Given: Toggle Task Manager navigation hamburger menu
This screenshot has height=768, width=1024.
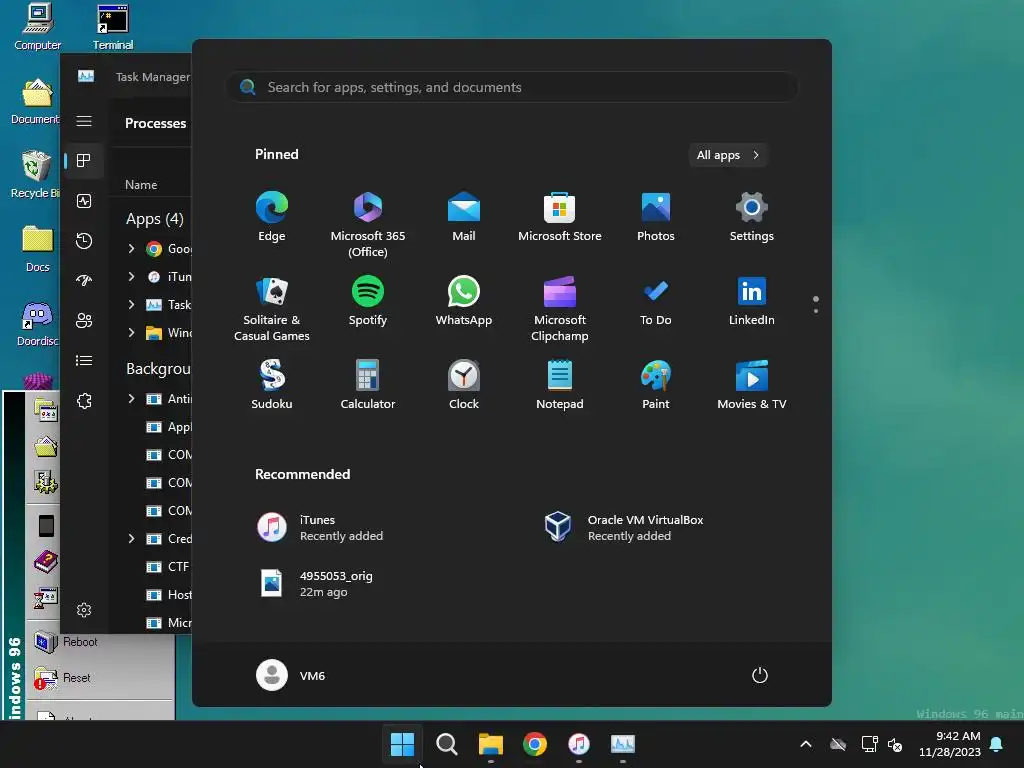Looking at the screenshot, I should [x=84, y=121].
